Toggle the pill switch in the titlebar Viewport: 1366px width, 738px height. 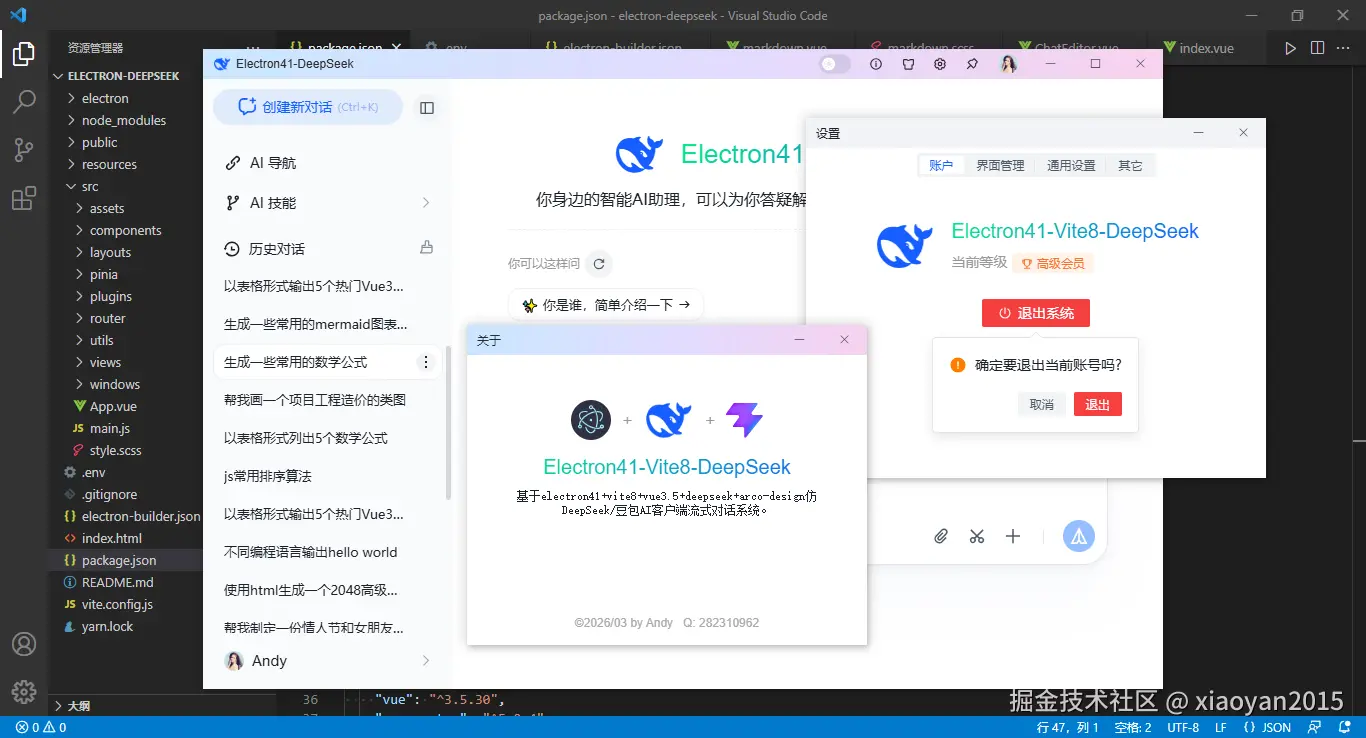point(833,63)
